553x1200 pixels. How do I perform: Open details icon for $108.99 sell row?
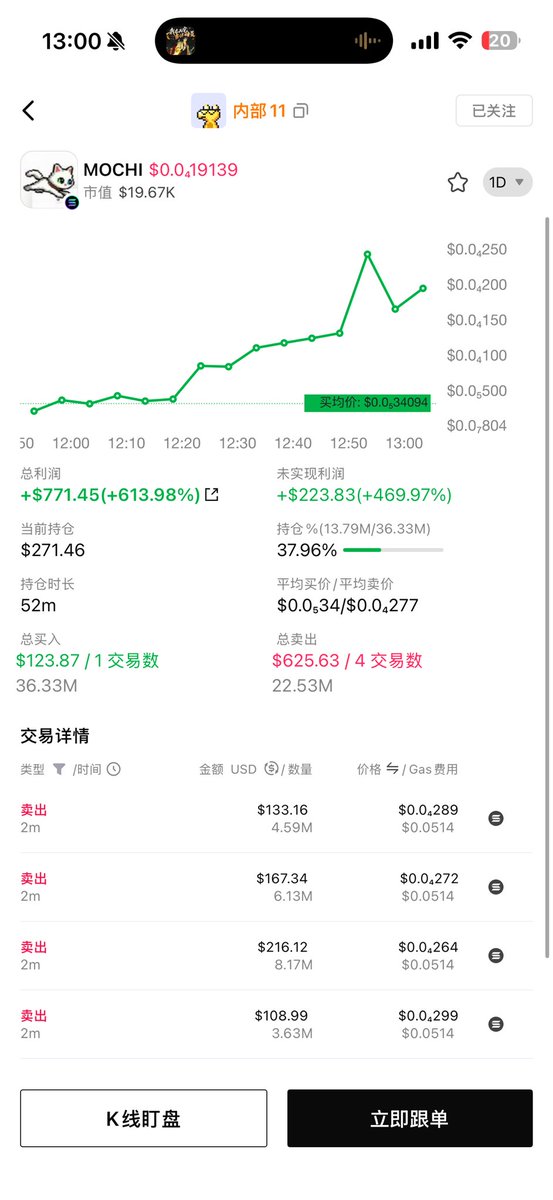coord(496,1024)
